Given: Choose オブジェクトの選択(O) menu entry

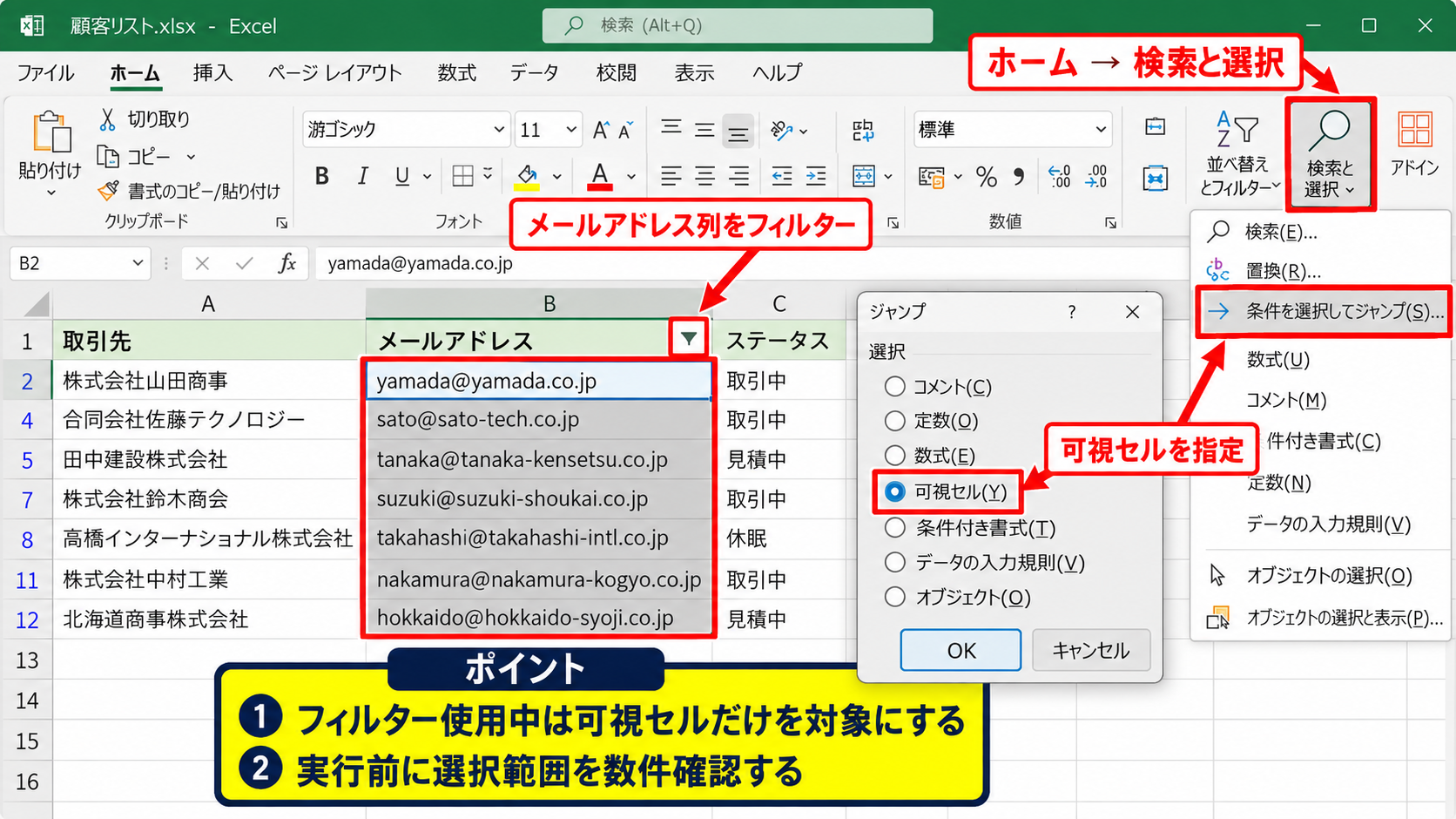Looking at the screenshot, I should pos(1321,575).
